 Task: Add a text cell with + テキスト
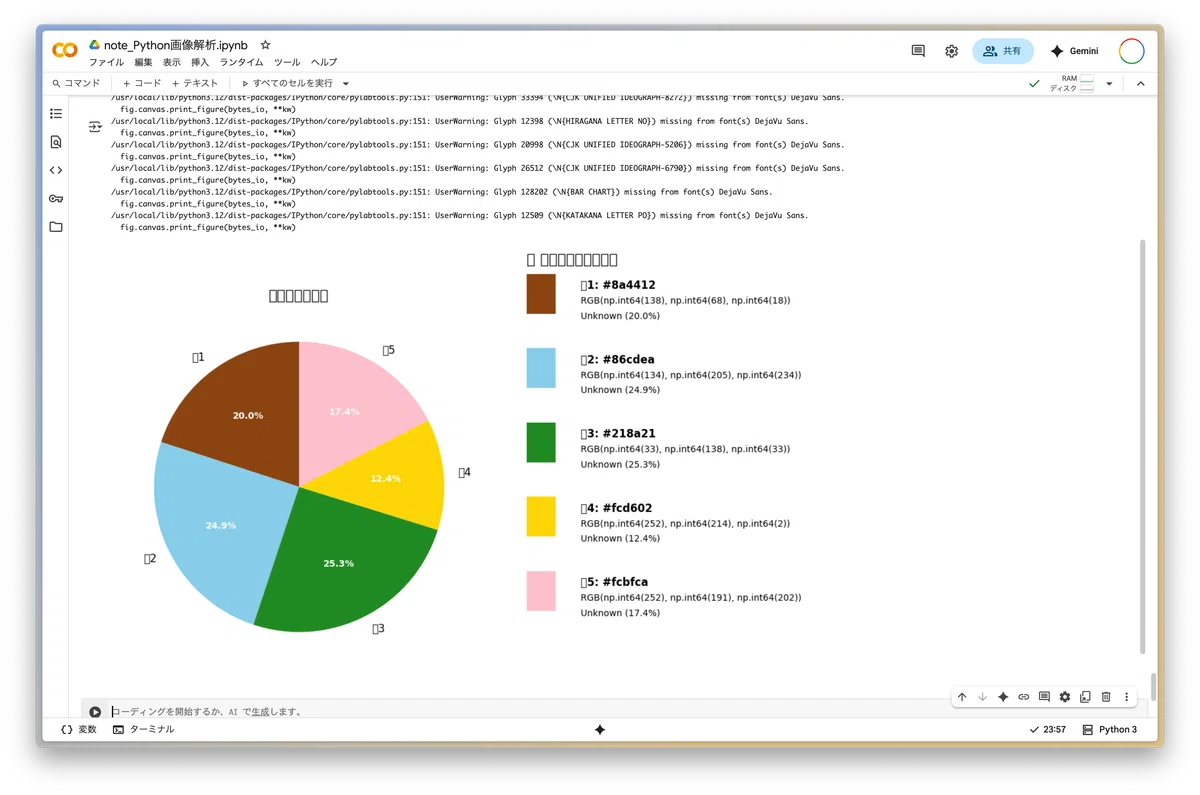(194, 84)
